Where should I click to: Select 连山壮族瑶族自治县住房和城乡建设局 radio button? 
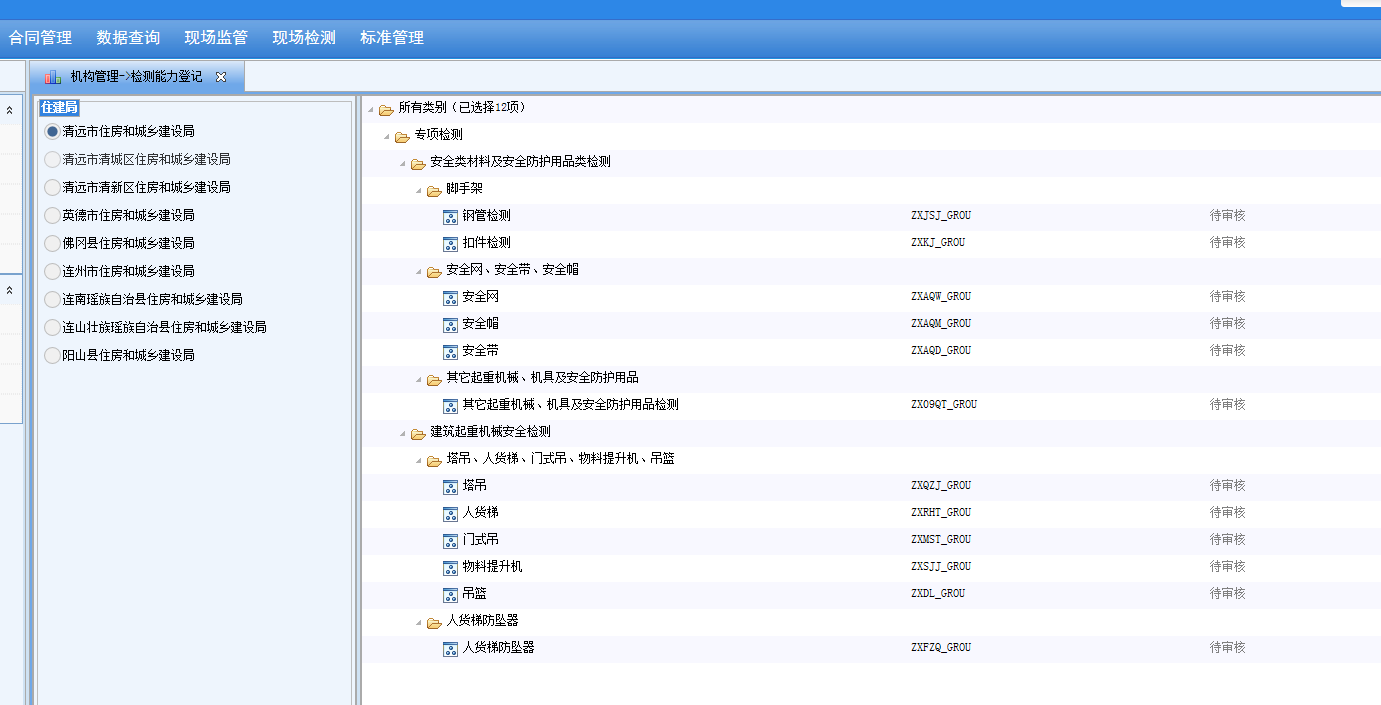tap(53, 327)
